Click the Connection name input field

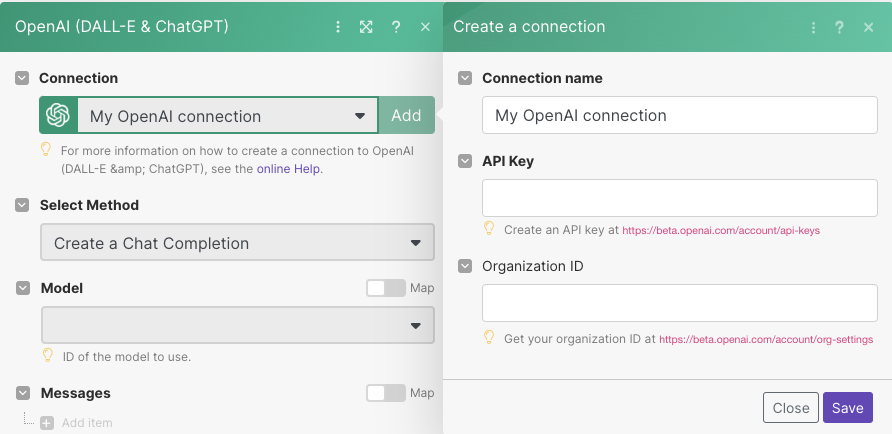click(680, 115)
